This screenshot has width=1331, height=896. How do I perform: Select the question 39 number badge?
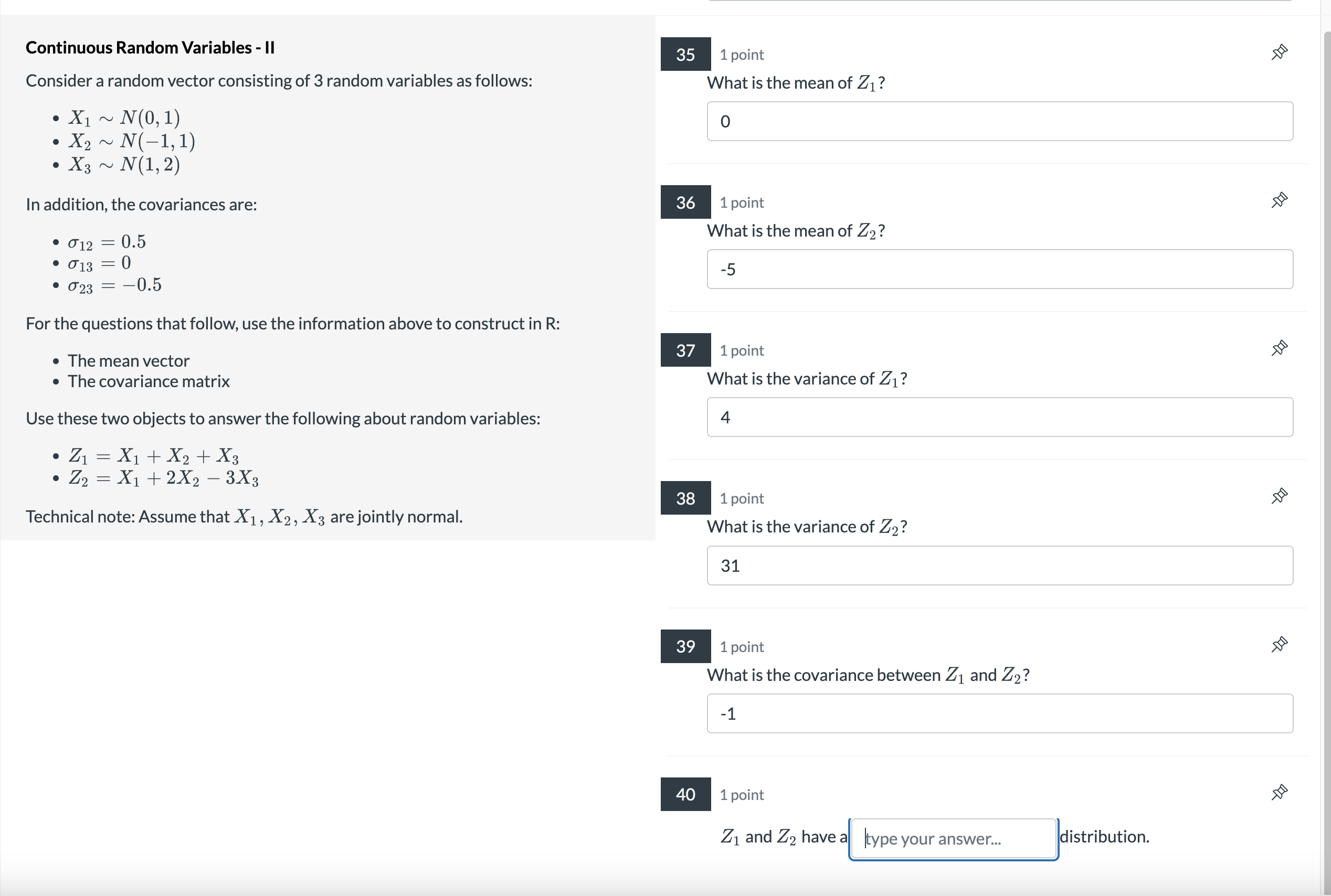point(685,646)
